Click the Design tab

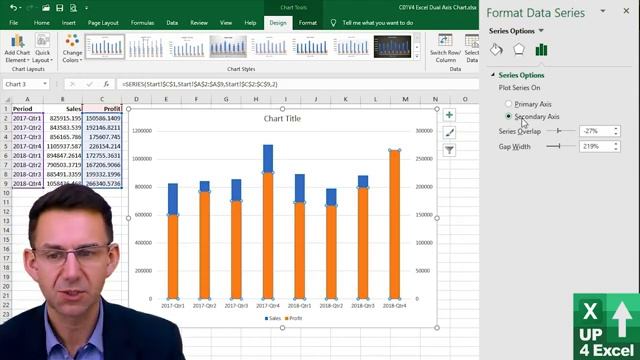tap(278, 23)
